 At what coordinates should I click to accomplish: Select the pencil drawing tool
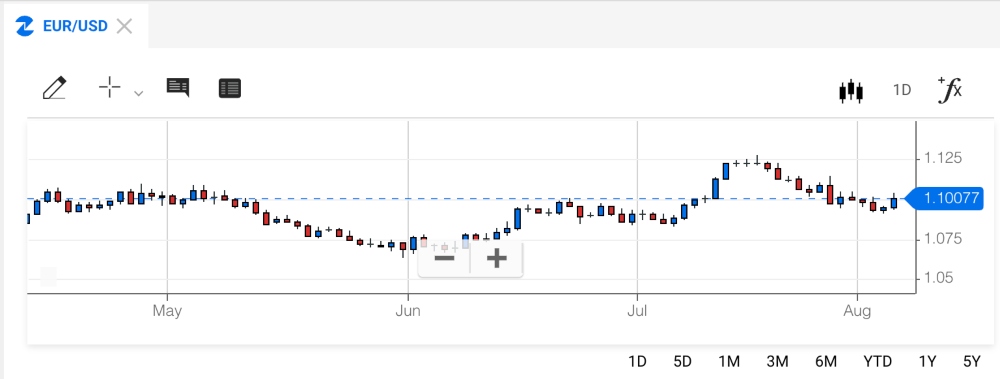[x=54, y=87]
